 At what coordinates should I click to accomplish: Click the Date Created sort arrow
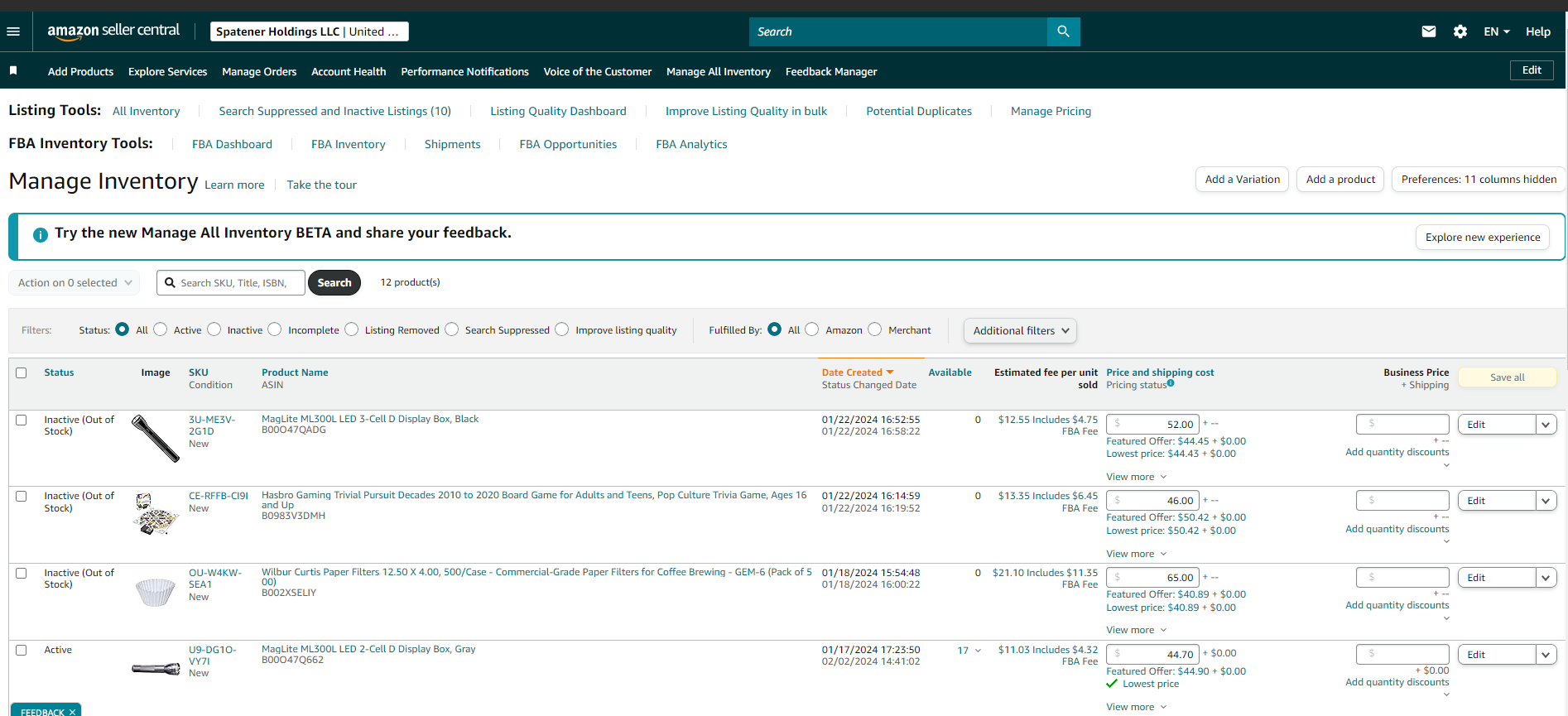coord(890,372)
